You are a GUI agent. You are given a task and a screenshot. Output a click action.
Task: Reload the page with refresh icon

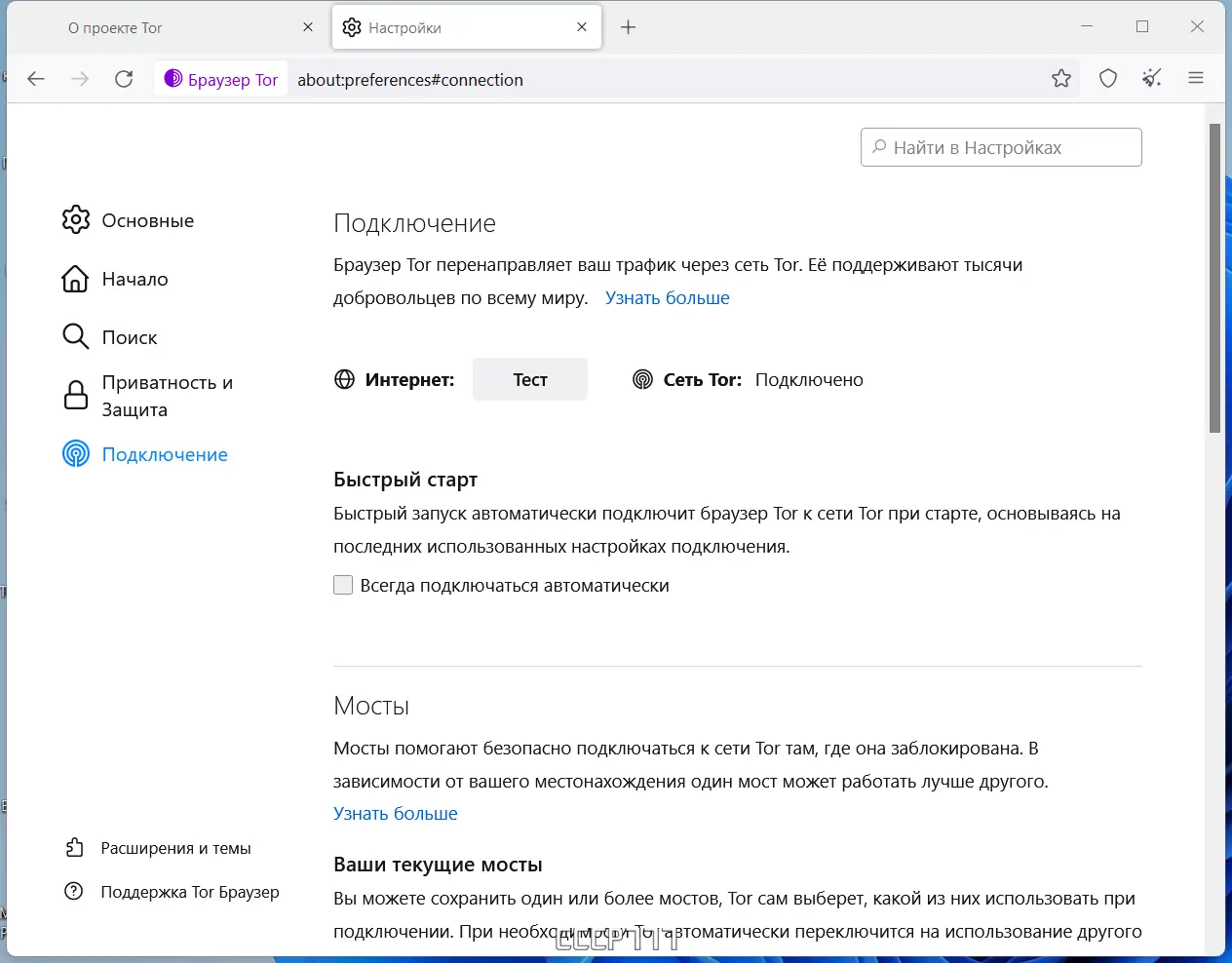point(124,79)
